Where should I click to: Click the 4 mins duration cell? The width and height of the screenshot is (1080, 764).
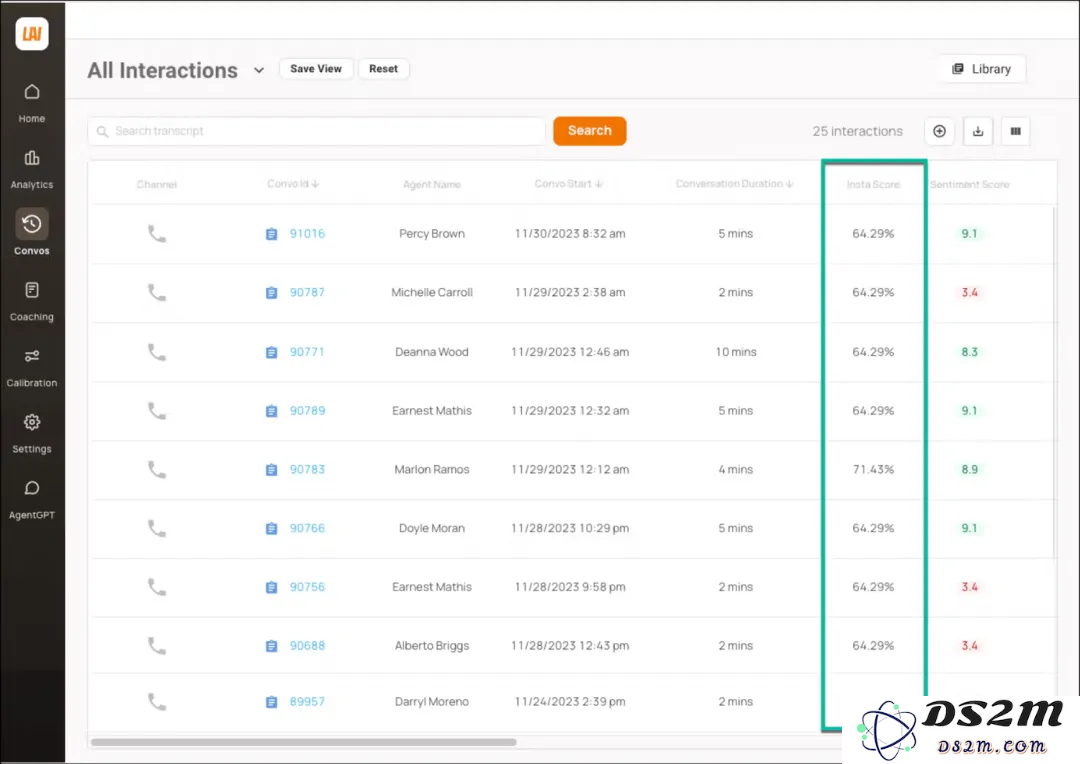click(736, 470)
